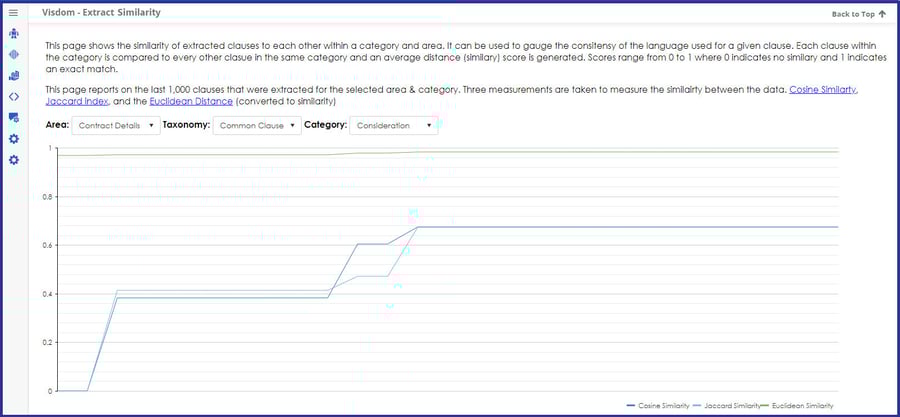900x417 pixels.
Task: Click the 0.4 y-axis label
Action: 47,294
